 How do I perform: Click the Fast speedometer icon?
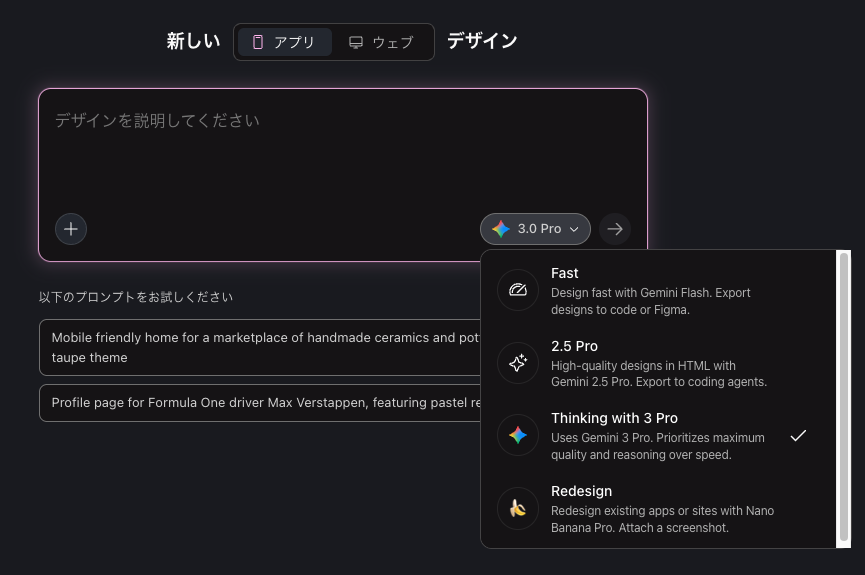[x=518, y=290]
